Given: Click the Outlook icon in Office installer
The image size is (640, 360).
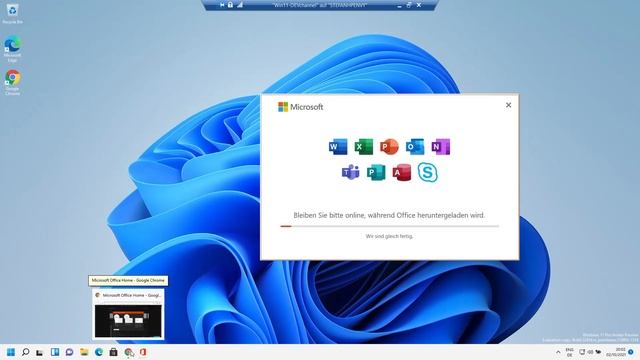Looking at the screenshot, I should (415, 147).
